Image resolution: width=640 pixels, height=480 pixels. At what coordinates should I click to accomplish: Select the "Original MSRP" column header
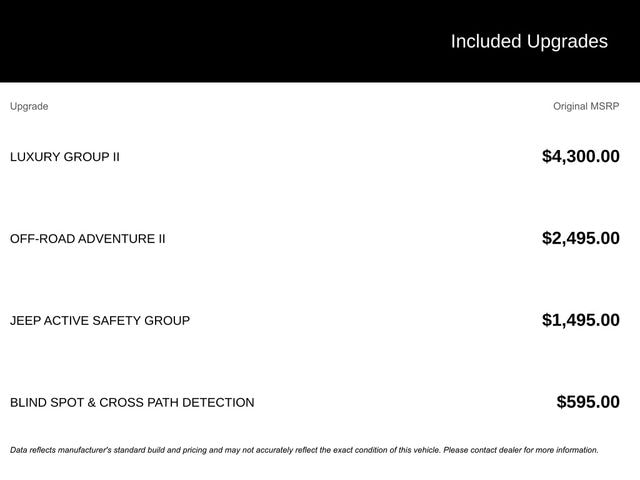click(x=586, y=106)
